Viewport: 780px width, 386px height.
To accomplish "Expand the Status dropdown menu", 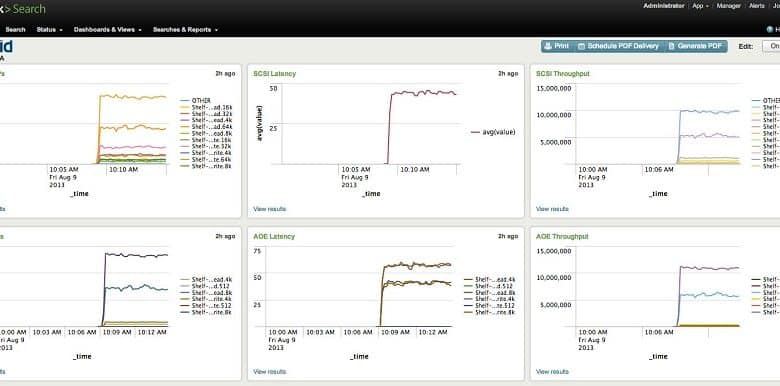I will pyautogui.click(x=49, y=30).
